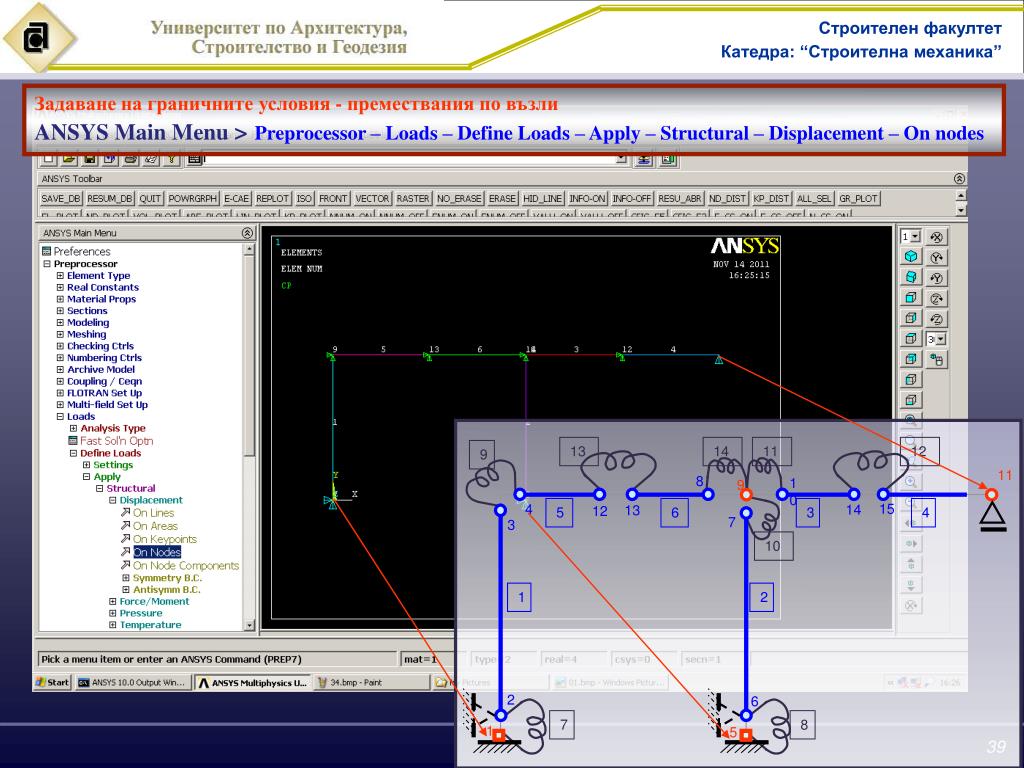The width and height of the screenshot is (1024, 768).
Task: Collapse the Define Loads node
Action: point(73,453)
